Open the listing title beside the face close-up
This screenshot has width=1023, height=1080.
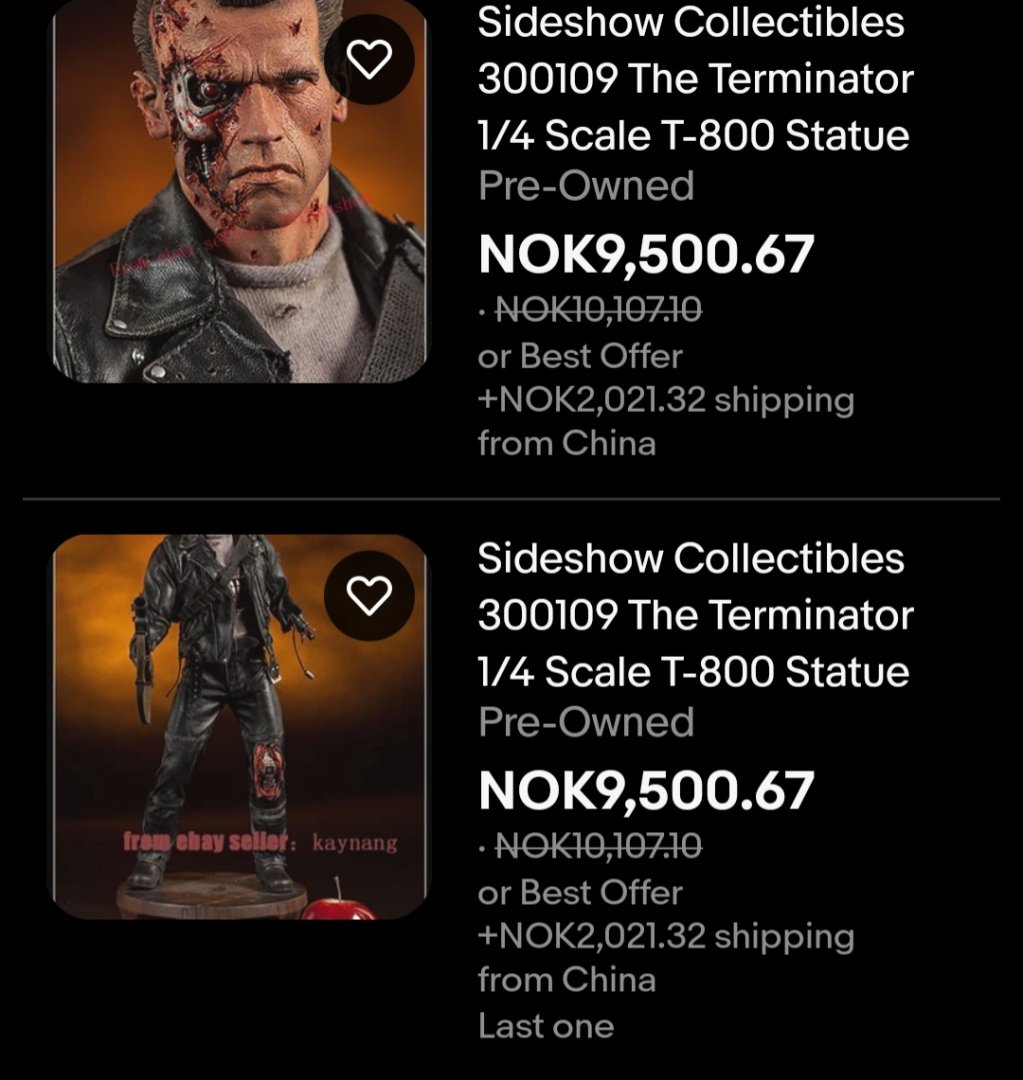coord(694,78)
